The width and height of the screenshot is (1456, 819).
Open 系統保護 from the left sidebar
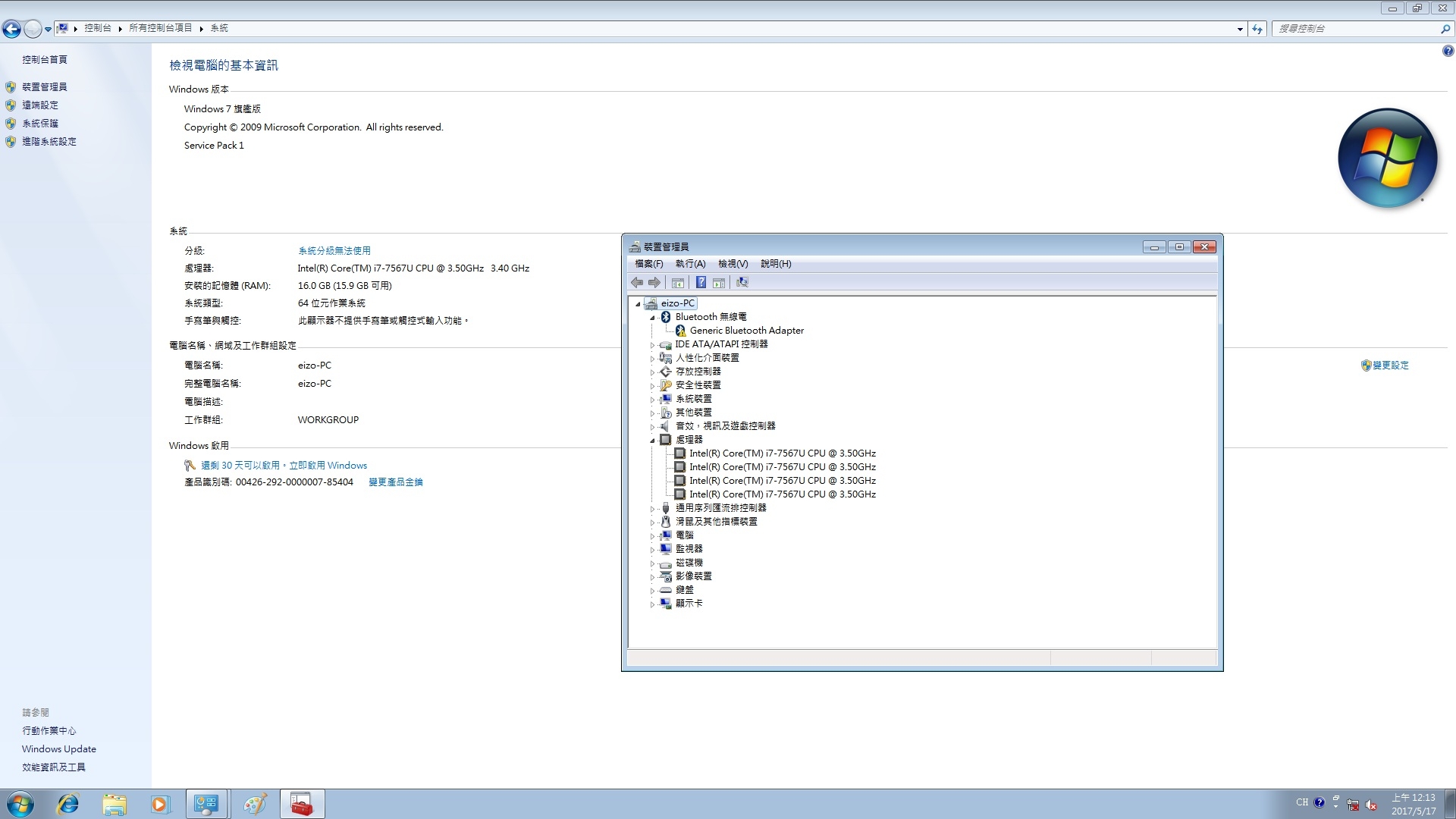coord(39,124)
